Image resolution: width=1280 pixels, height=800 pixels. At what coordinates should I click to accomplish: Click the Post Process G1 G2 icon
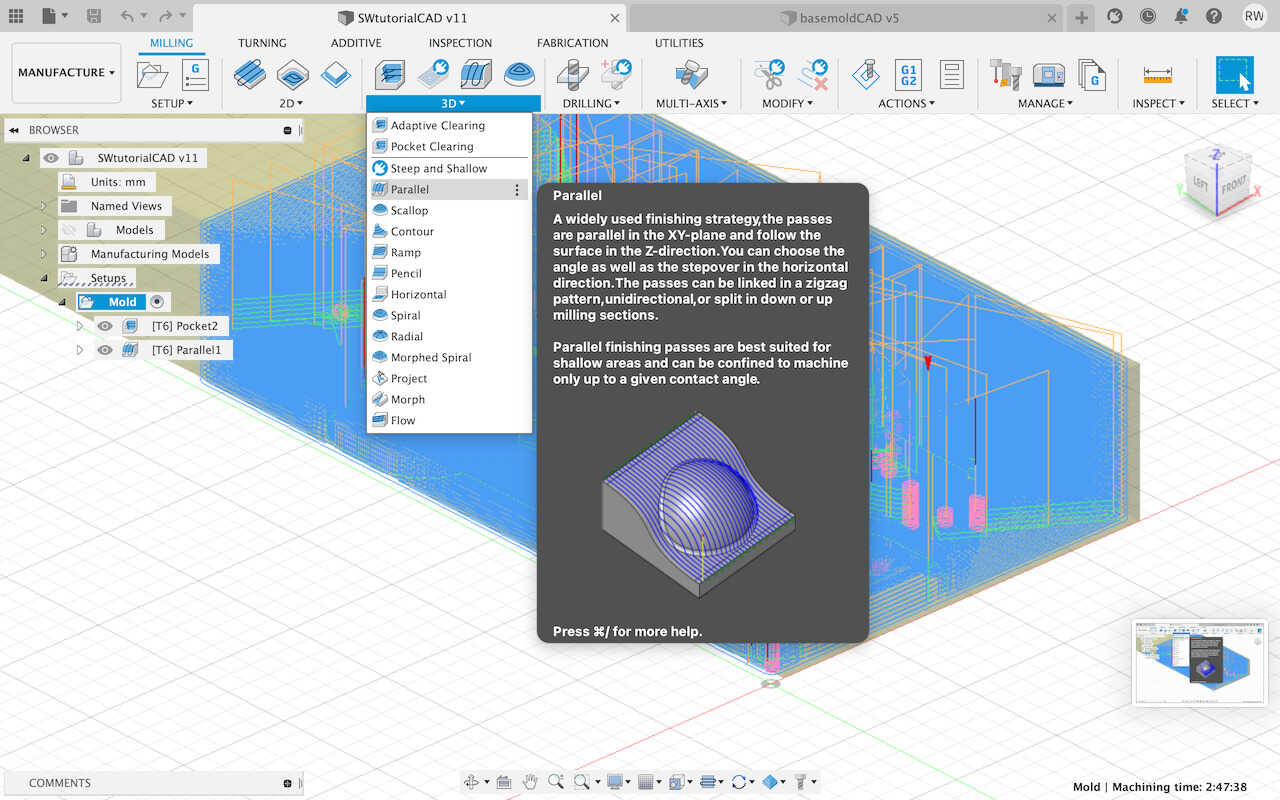click(908, 75)
